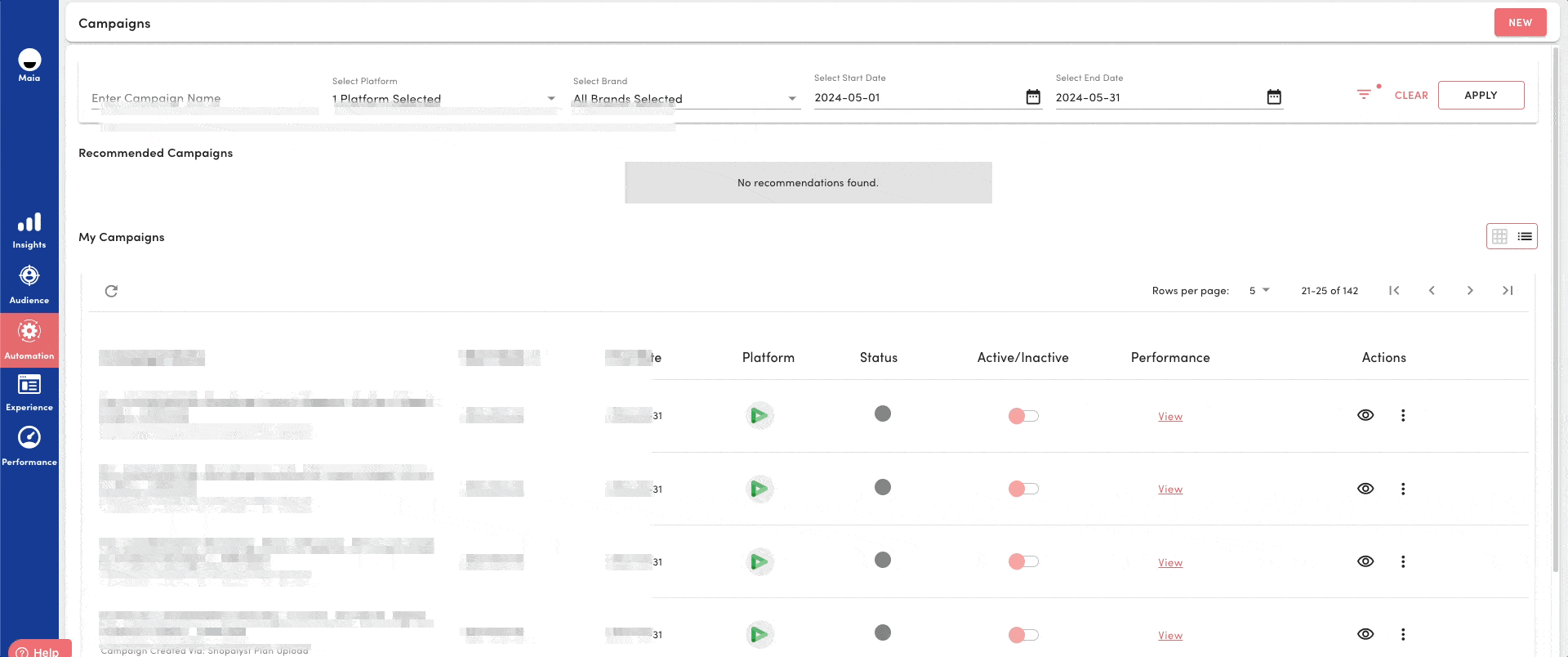Image resolution: width=1568 pixels, height=657 pixels.
Task: Open the Experience section
Action: pyautogui.click(x=29, y=393)
